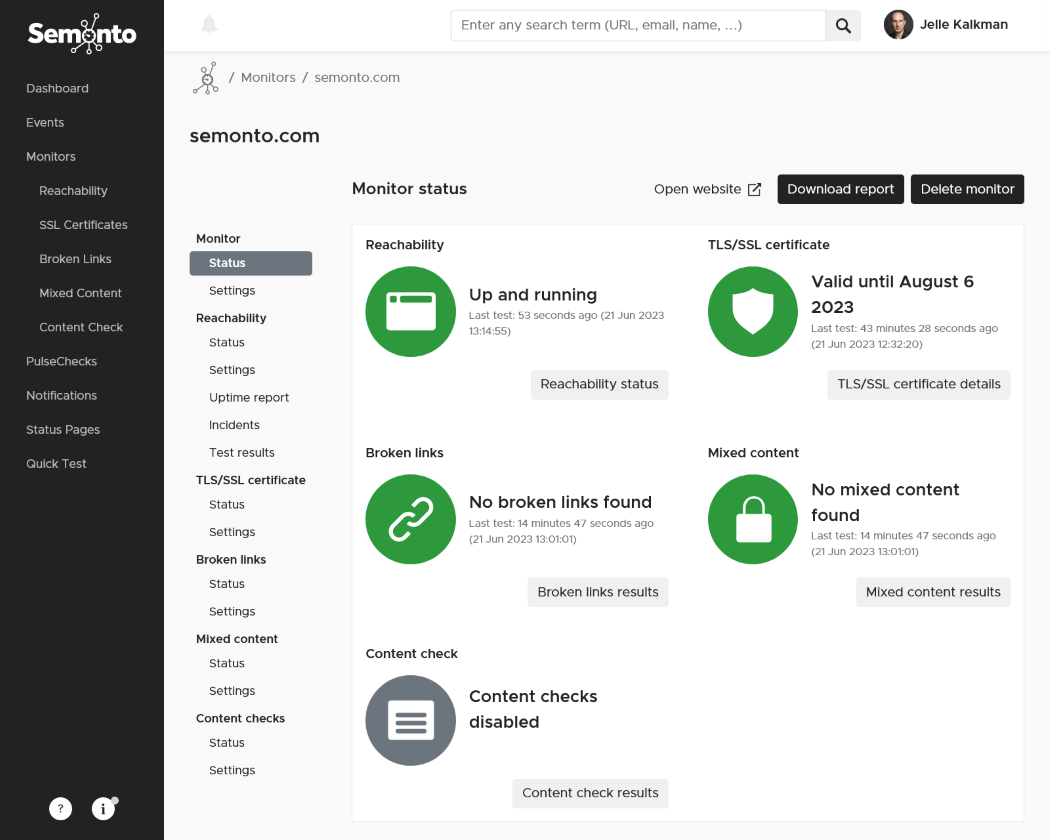Click the Semonto breadcrumb home icon

click(x=206, y=78)
